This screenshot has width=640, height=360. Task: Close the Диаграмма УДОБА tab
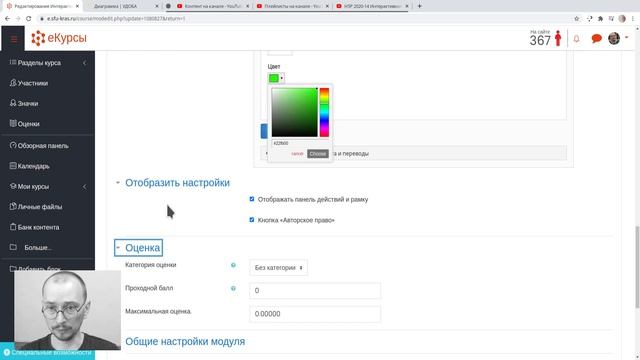[157, 6]
